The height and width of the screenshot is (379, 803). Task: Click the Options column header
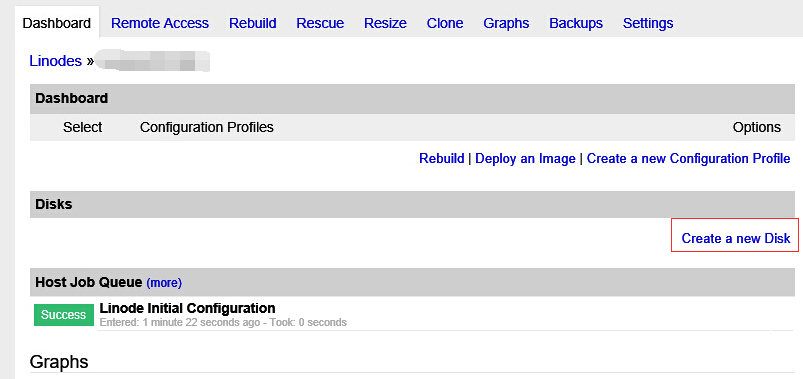pyautogui.click(x=756, y=127)
